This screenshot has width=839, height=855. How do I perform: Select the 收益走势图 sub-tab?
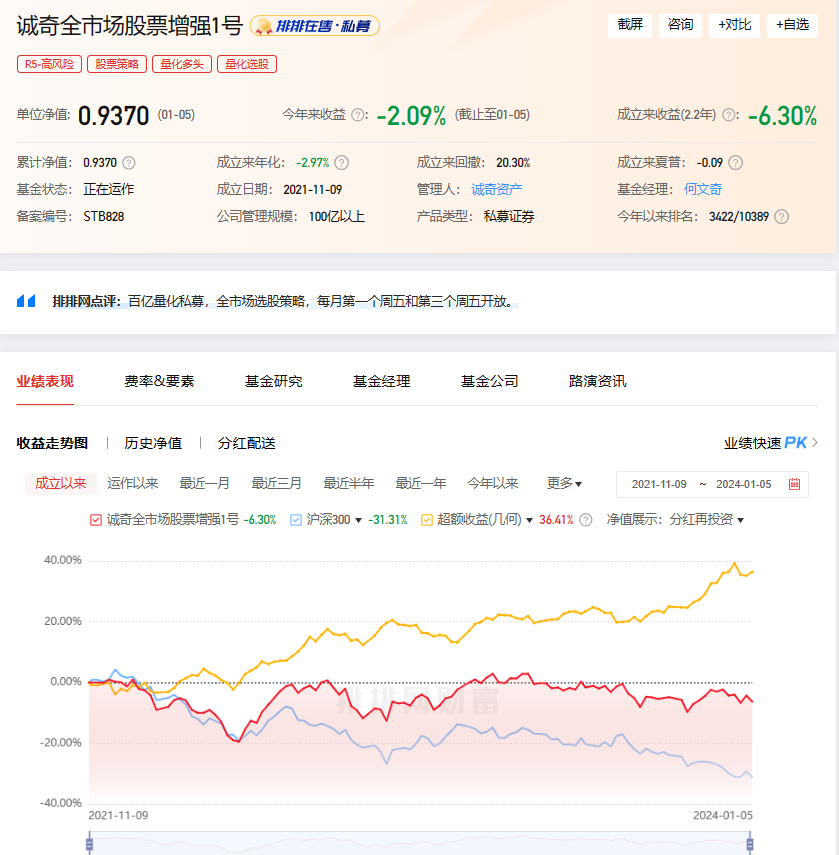click(x=52, y=443)
